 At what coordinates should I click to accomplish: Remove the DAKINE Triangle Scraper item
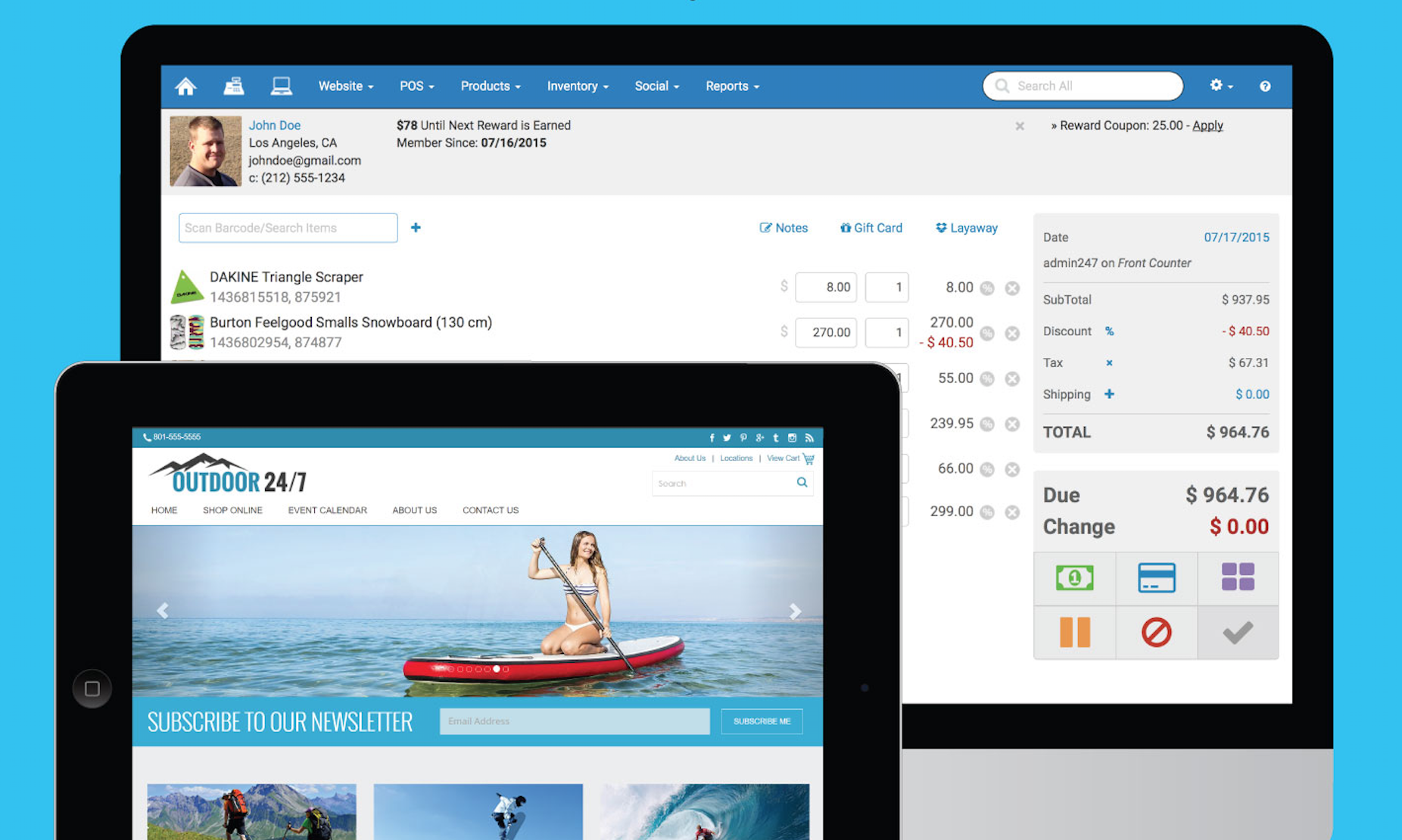[1012, 288]
